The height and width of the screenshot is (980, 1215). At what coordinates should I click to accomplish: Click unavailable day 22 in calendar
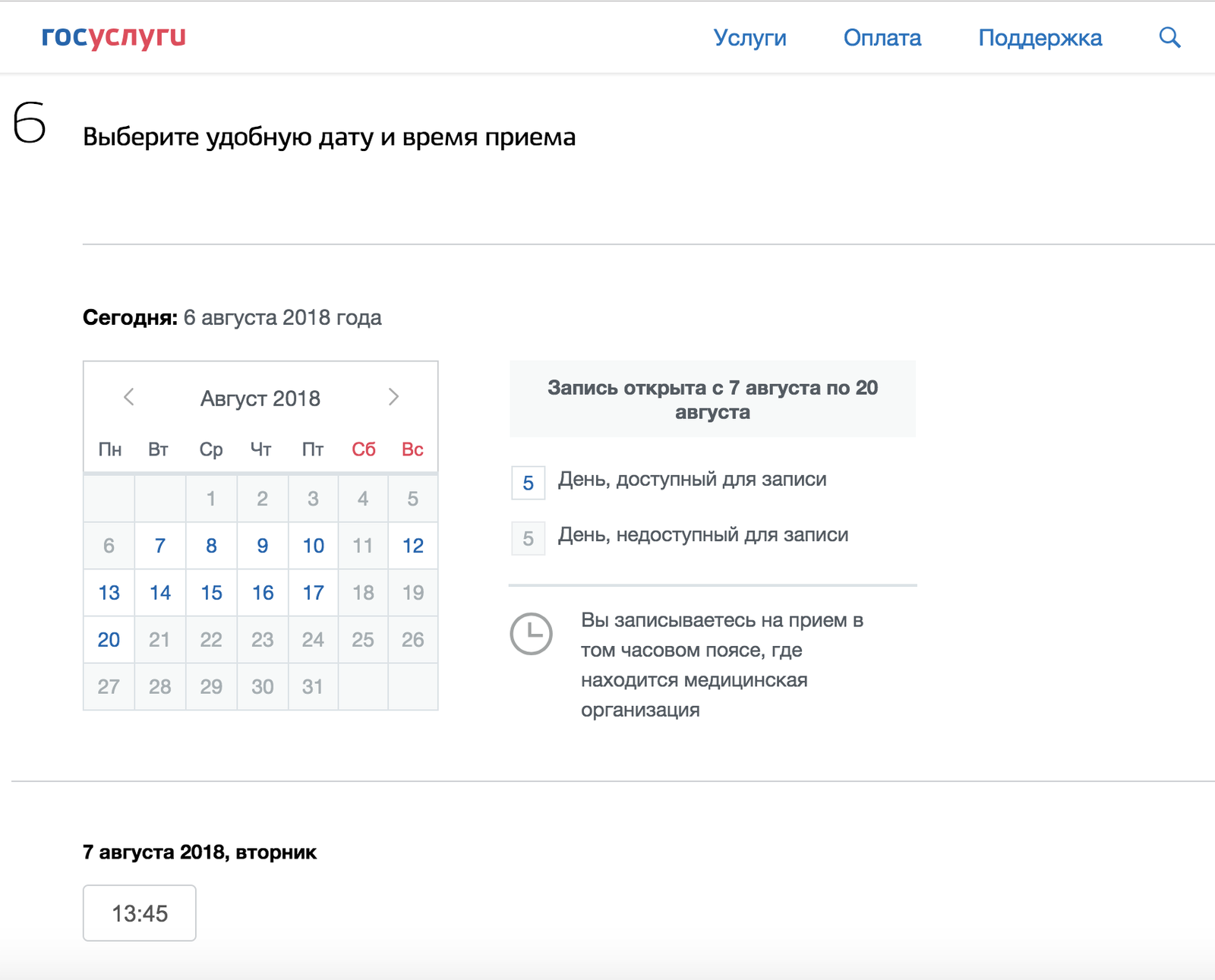point(211,640)
